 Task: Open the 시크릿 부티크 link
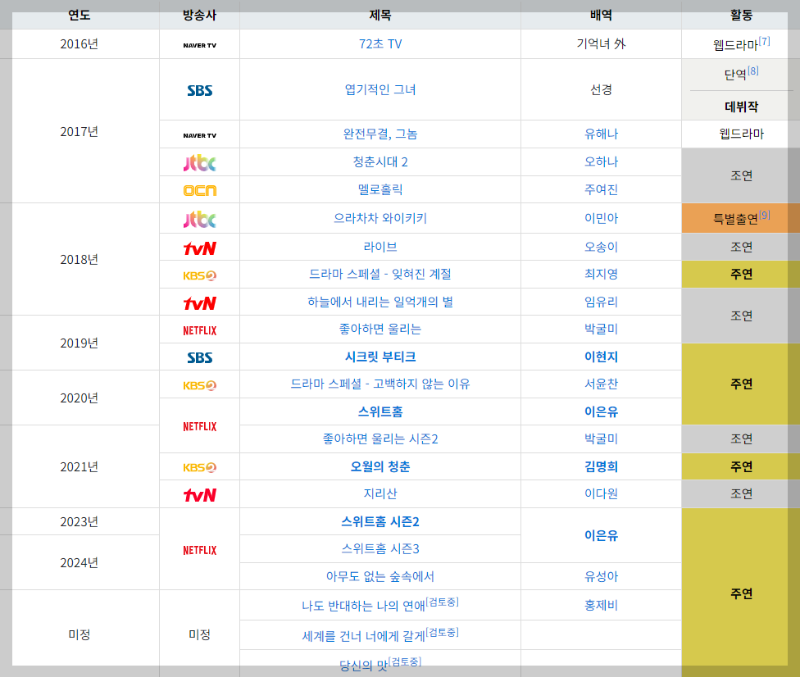[x=380, y=357]
